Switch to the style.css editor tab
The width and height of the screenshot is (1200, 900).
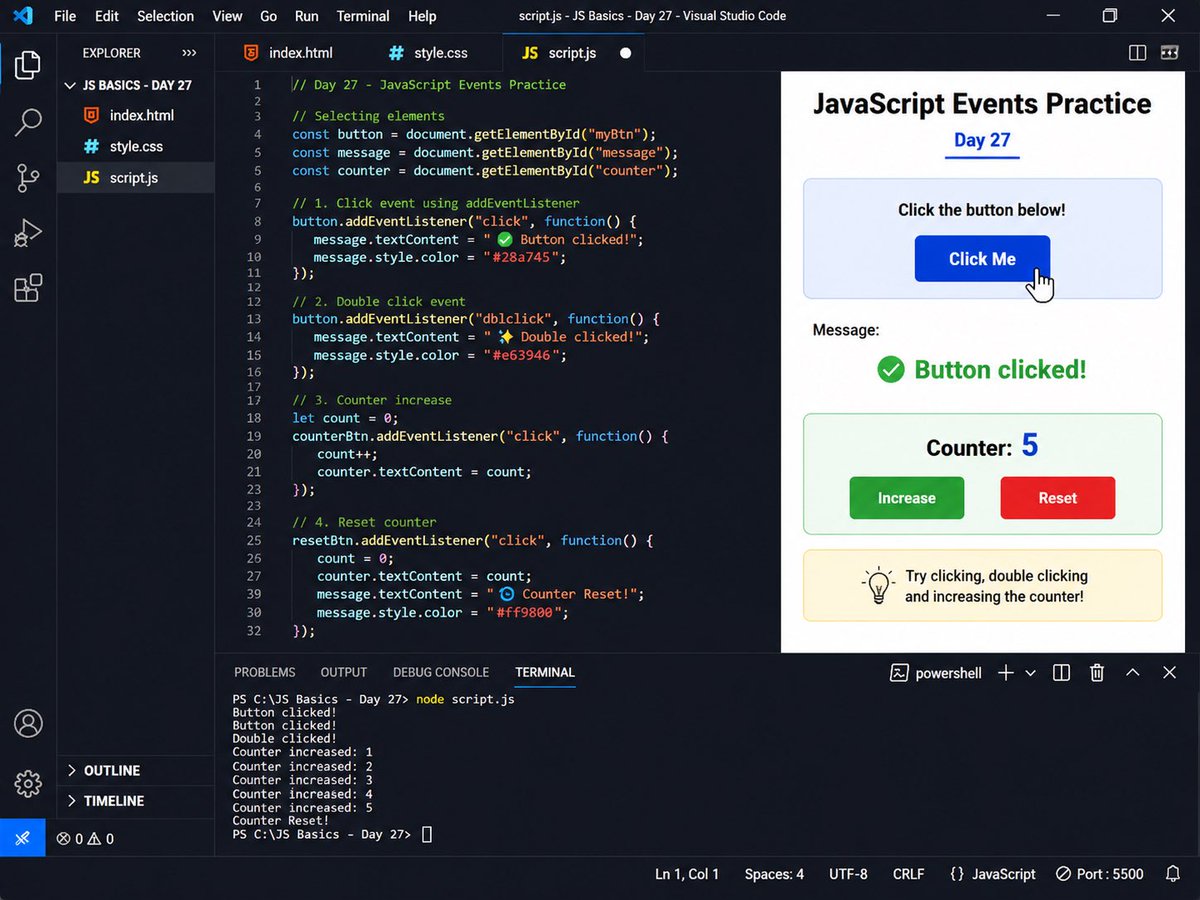point(430,53)
